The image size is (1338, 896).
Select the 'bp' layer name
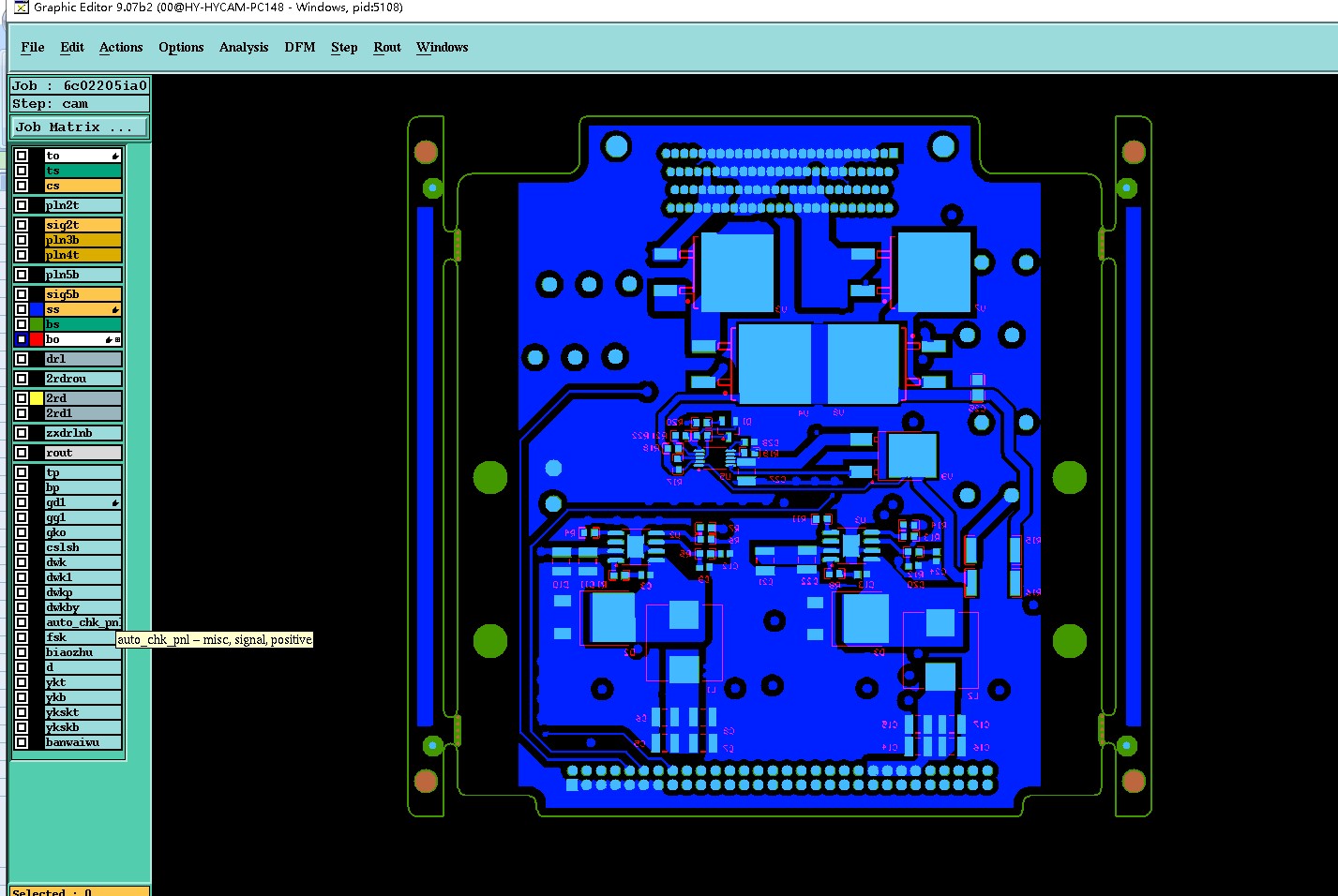pyautogui.click(x=83, y=488)
